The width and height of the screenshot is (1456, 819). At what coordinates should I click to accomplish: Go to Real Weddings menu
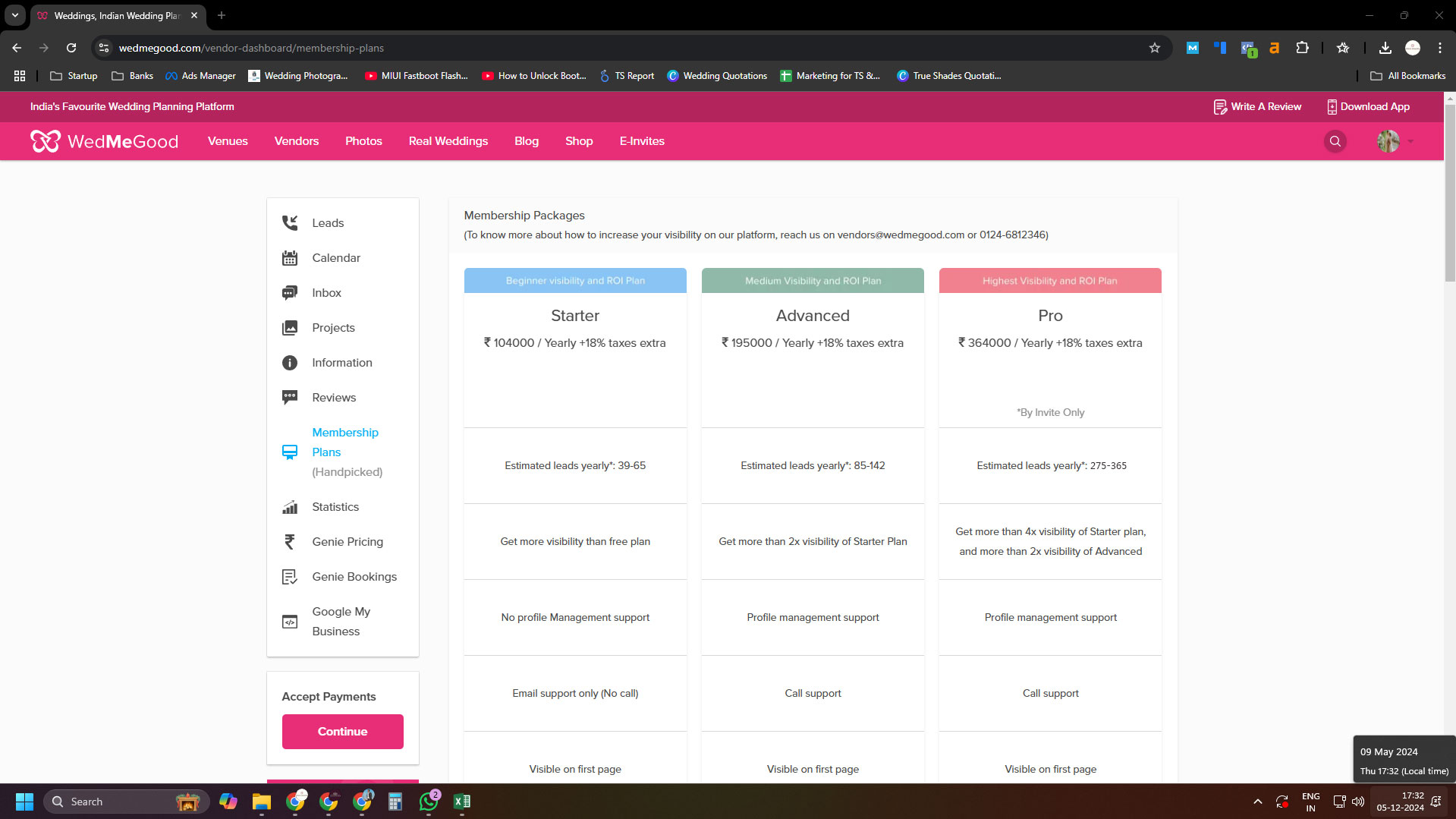(448, 141)
